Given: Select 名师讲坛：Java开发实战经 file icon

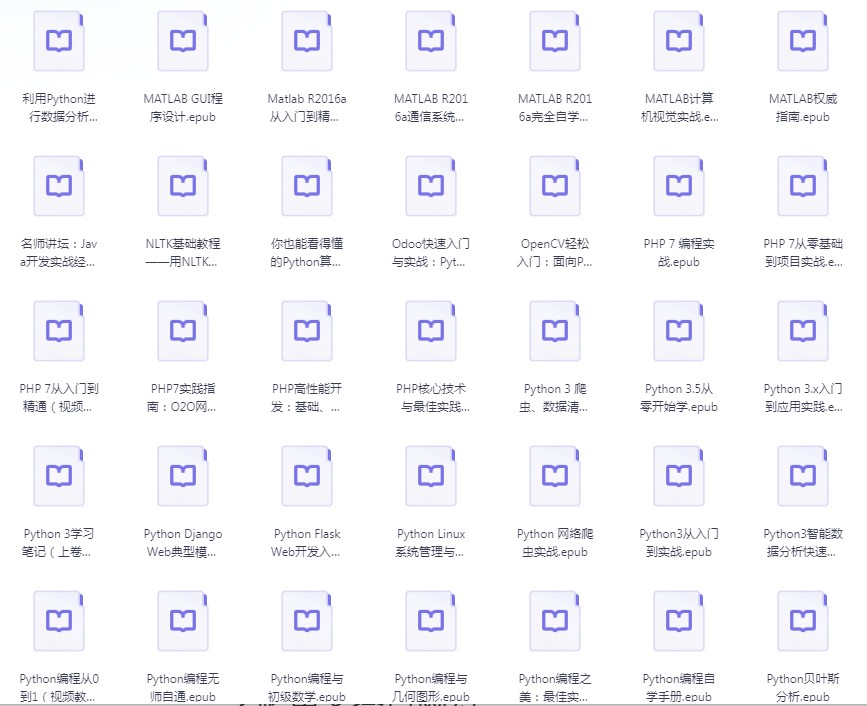Looking at the screenshot, I should click(x=59, y=186).
